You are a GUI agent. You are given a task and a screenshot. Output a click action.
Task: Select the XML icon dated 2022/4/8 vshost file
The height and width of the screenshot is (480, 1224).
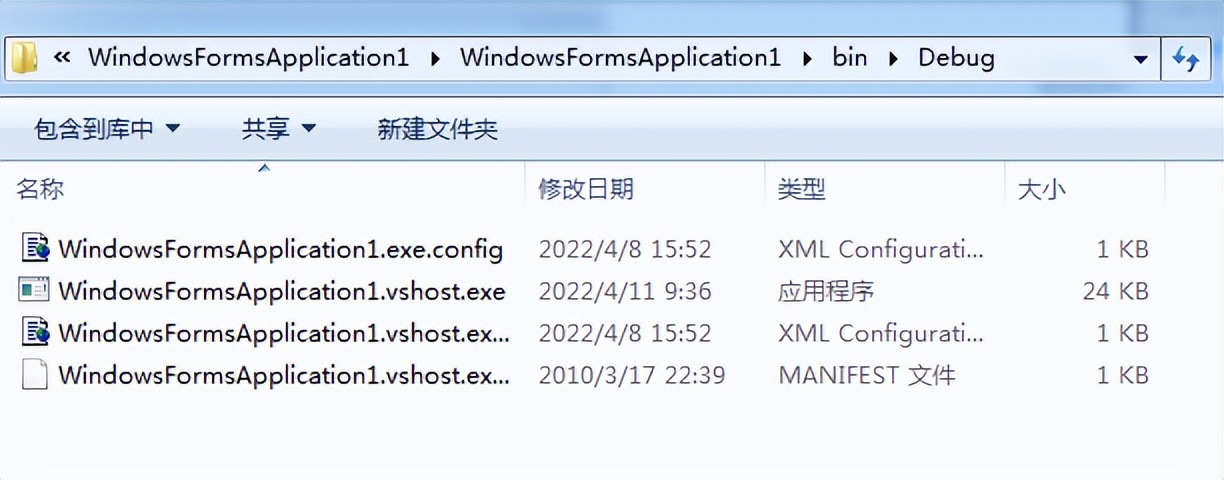35,332
